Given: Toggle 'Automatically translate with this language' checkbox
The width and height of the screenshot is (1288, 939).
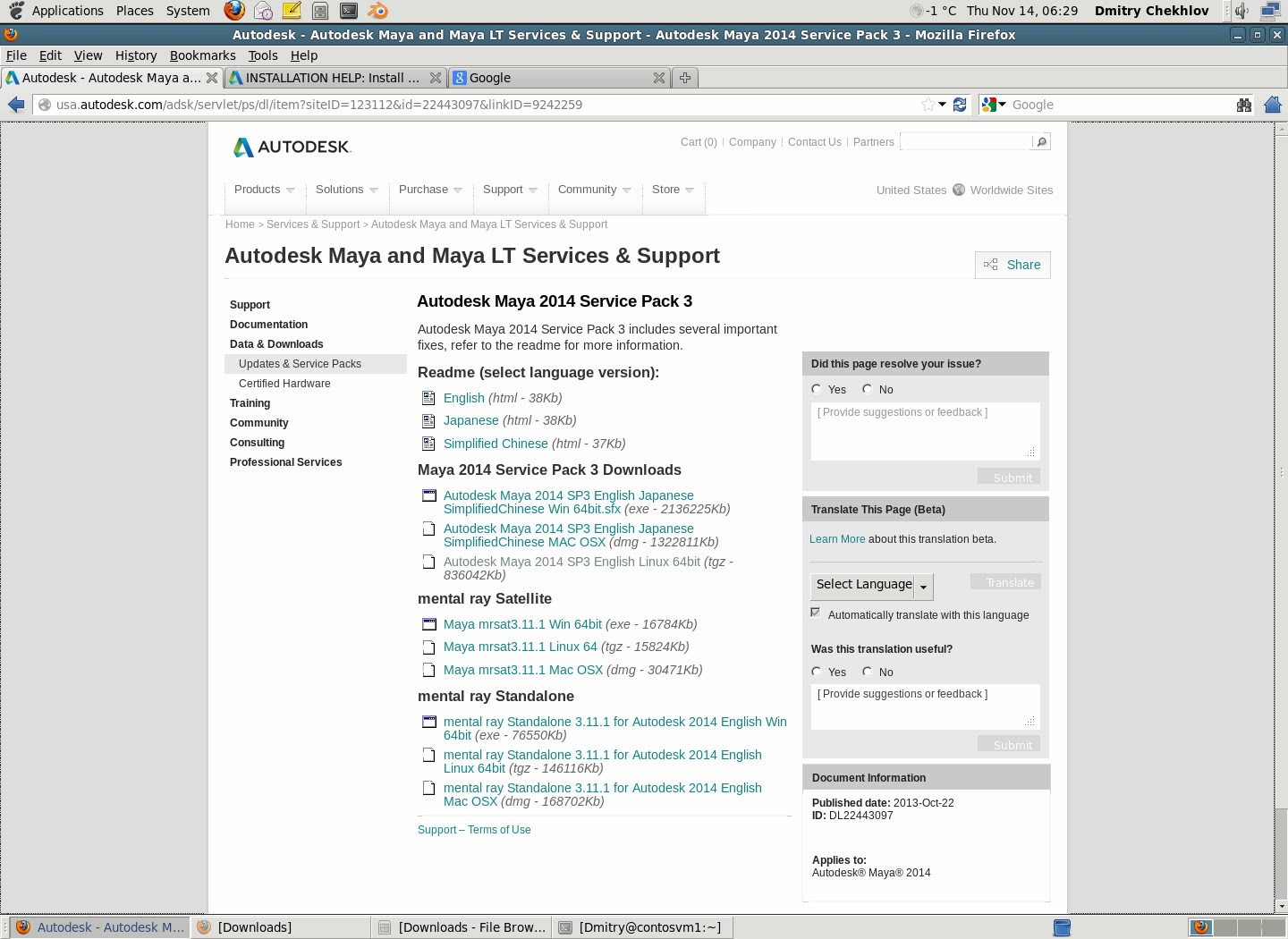Looking at the screenshot, I should tap(816, 613).
